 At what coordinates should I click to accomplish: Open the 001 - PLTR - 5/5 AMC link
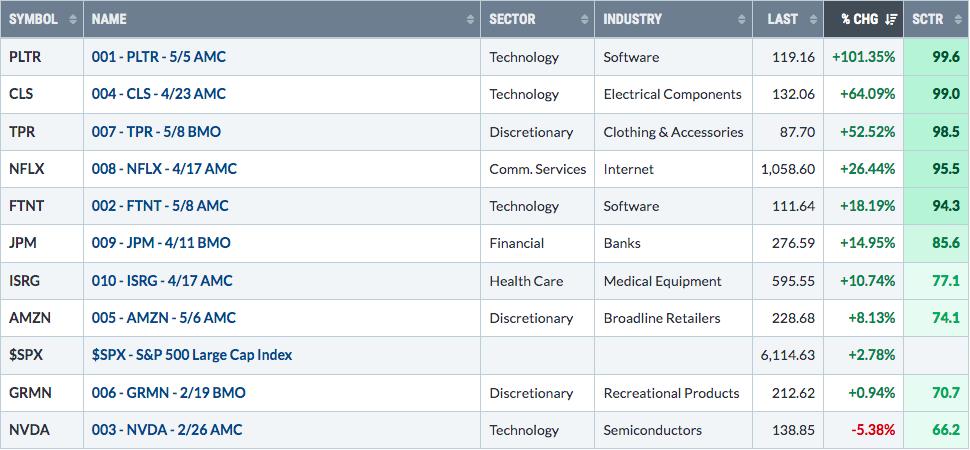point(158,57)
